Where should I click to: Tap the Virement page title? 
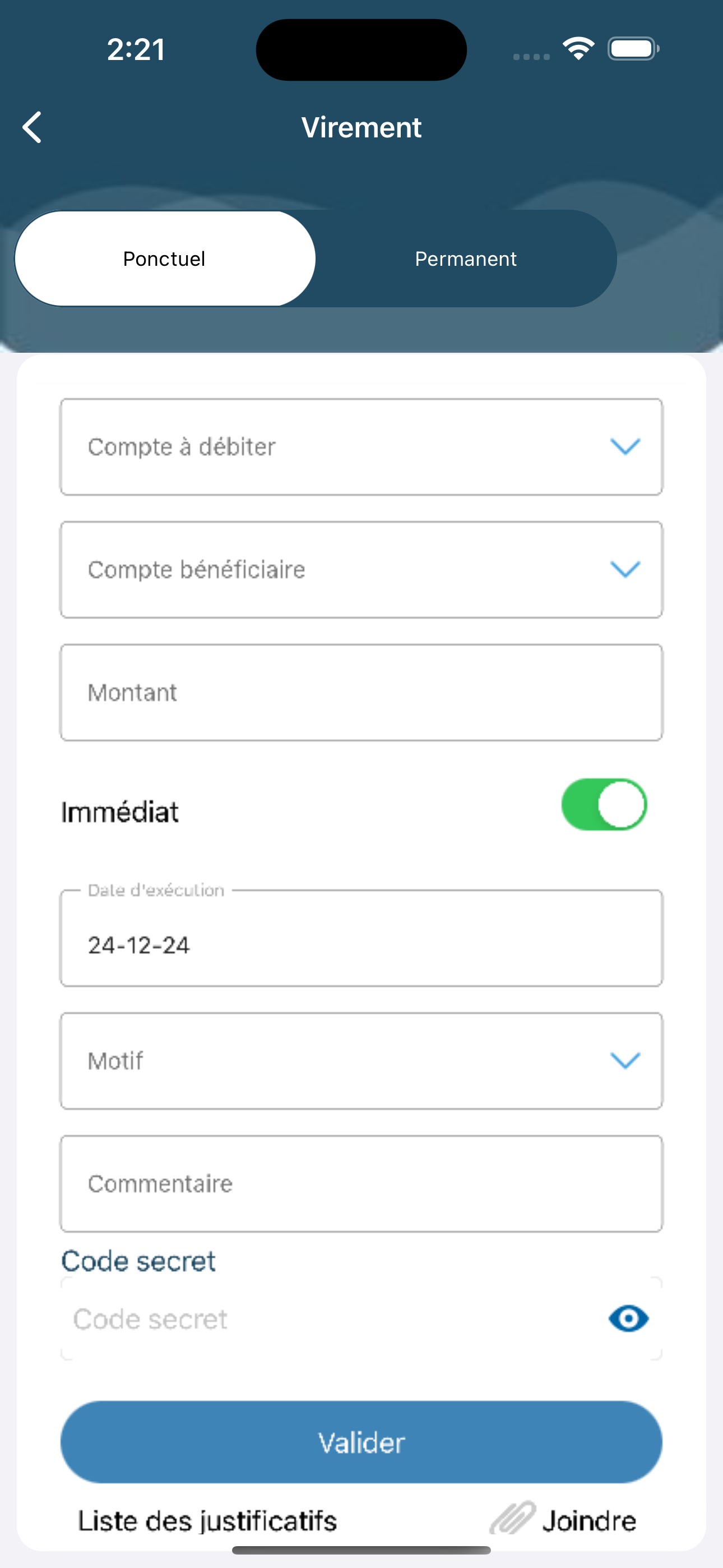click(x=361, y=127)
